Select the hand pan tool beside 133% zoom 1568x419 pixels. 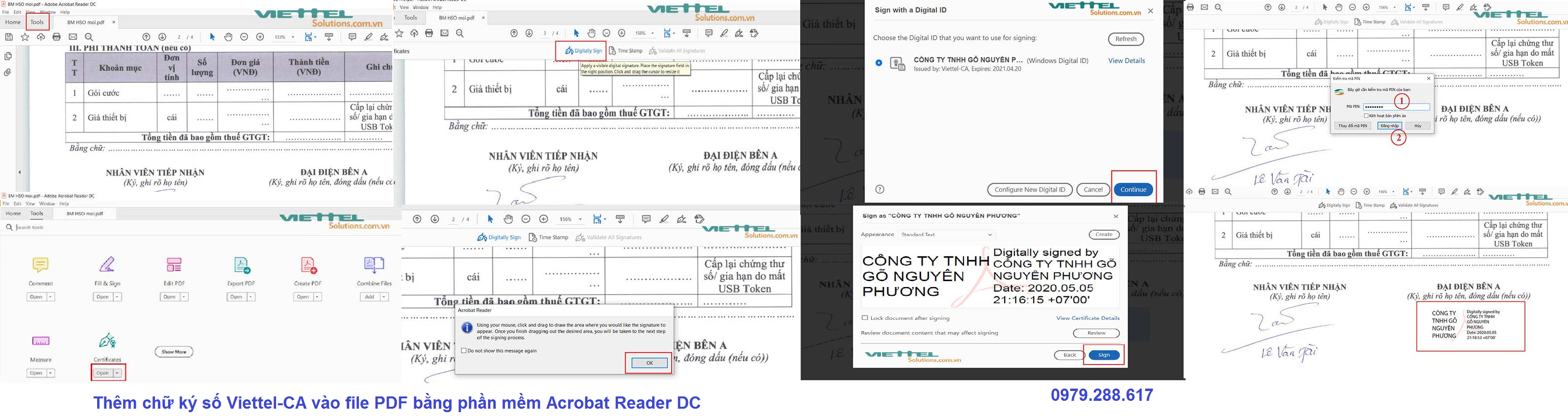(228, 37)
